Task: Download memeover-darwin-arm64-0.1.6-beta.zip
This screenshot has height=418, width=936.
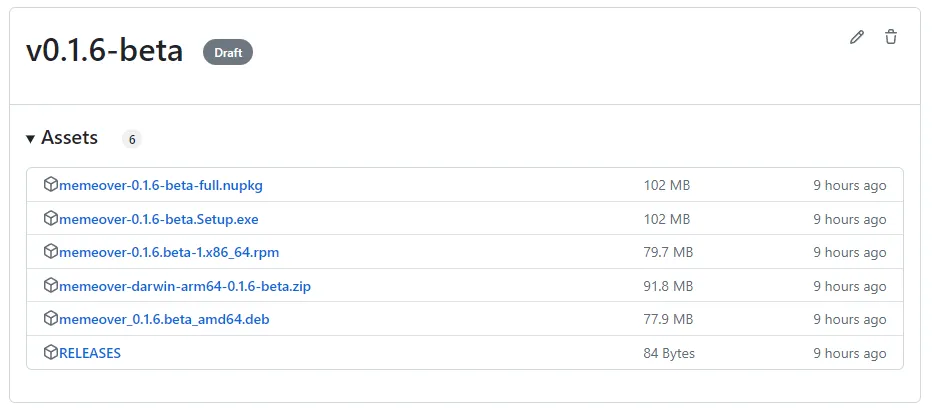Action: click(x=185, y=286)
